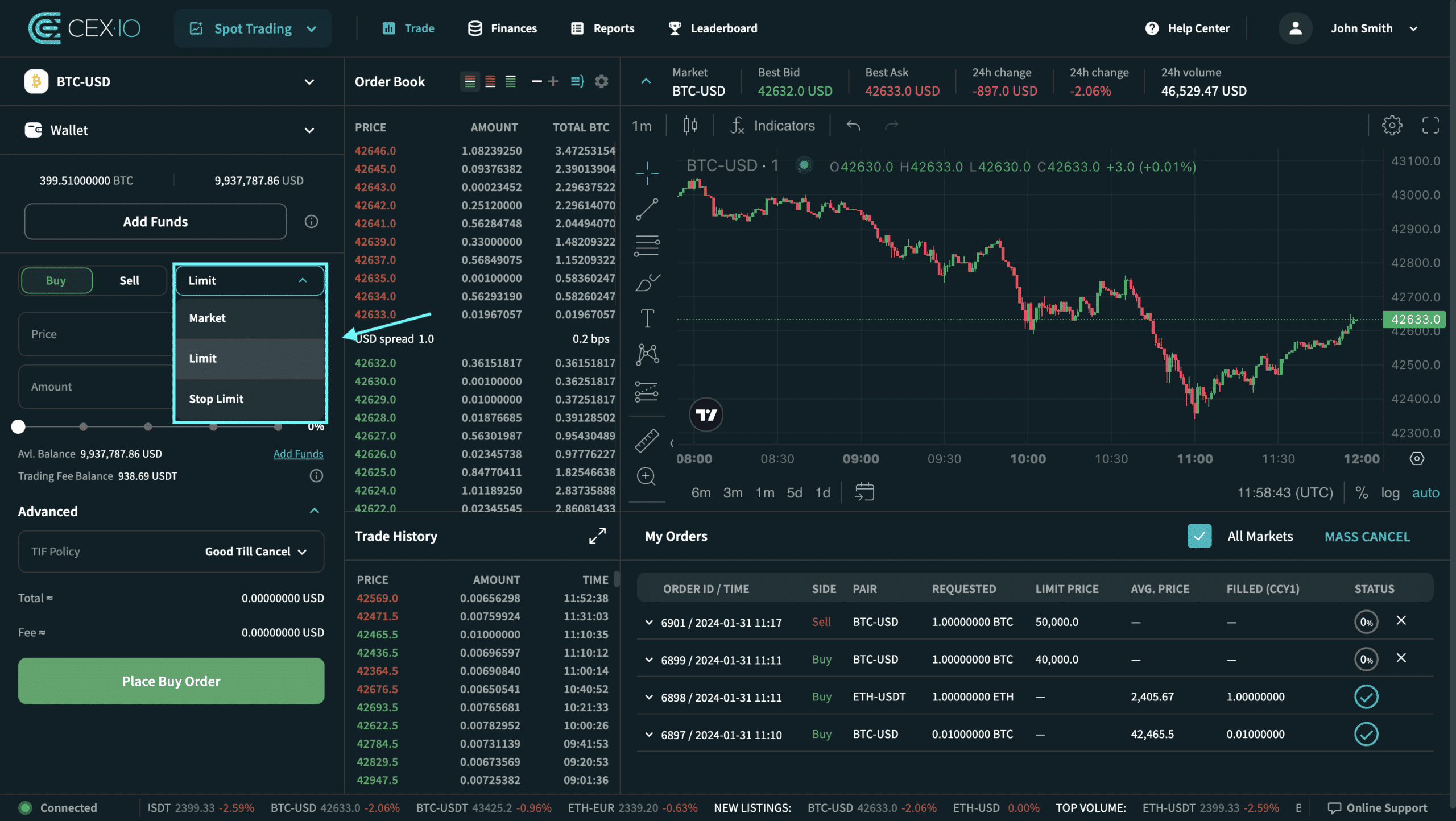The width and height of the screenshot is (1456, 821).
Task: Activate the zoom in tool
Action: (647, 476)
